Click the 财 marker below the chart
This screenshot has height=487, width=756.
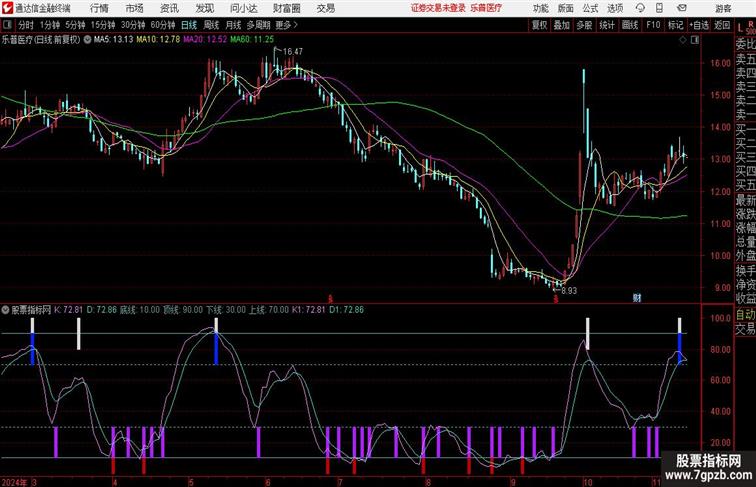(636, 297)
